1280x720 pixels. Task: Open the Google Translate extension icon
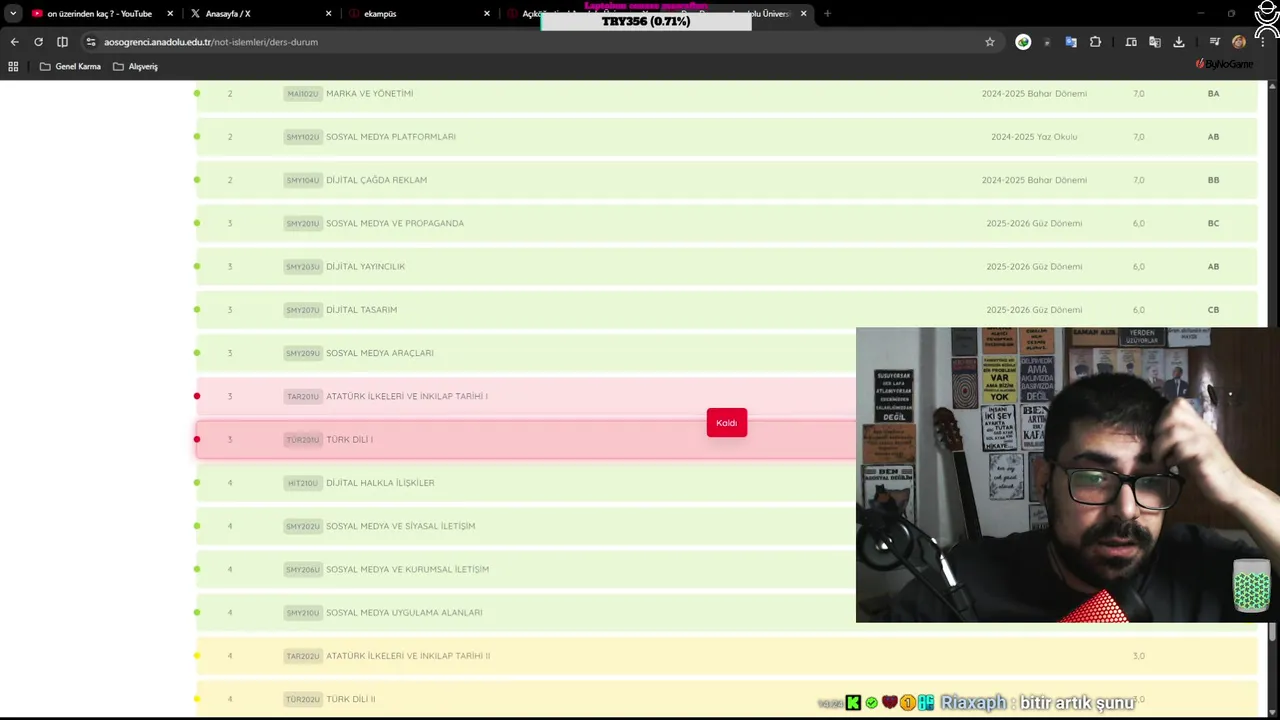1071,42
